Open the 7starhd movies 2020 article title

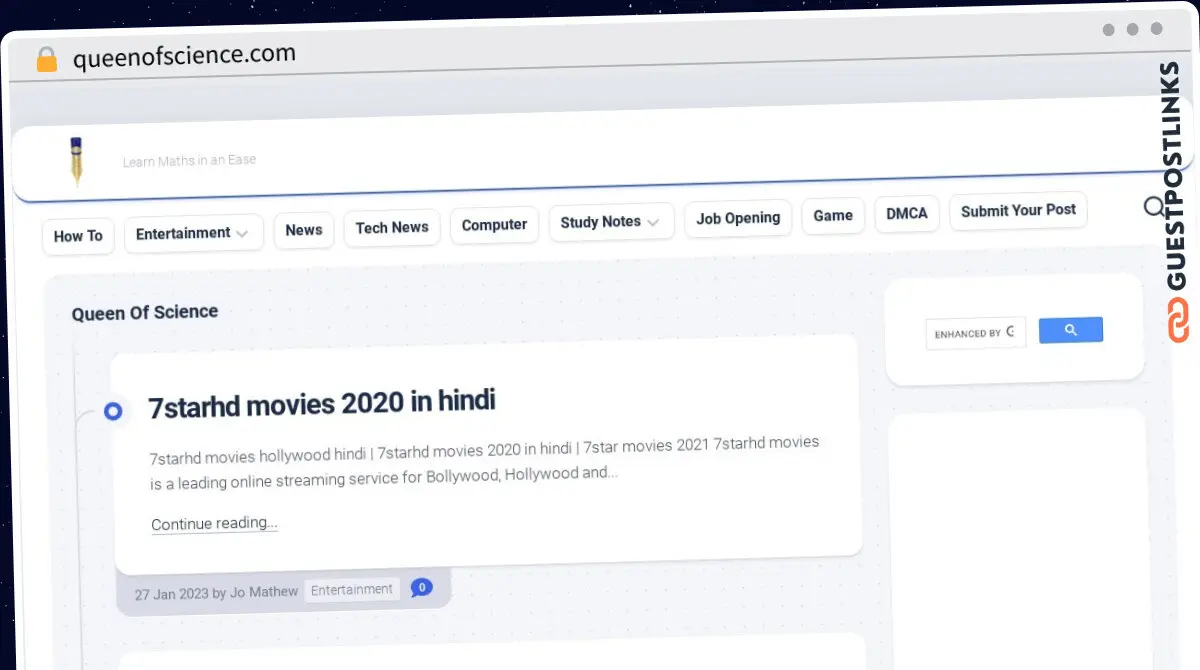coord(322,404)
